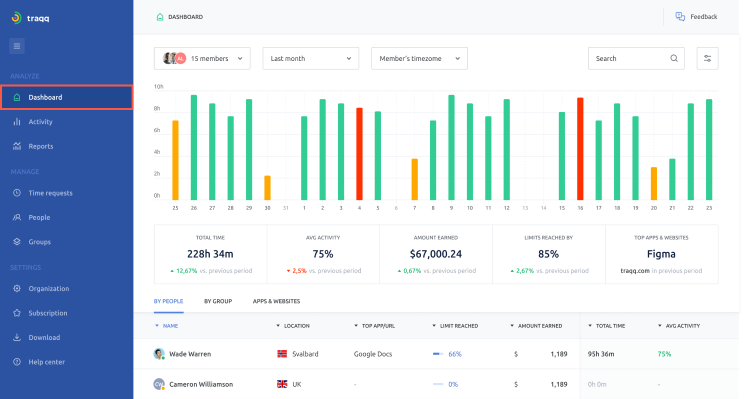This screenshot has width=744, height=399.
Task: Expand the Member's timezone dropdown
Action: [x=419, y=58]
